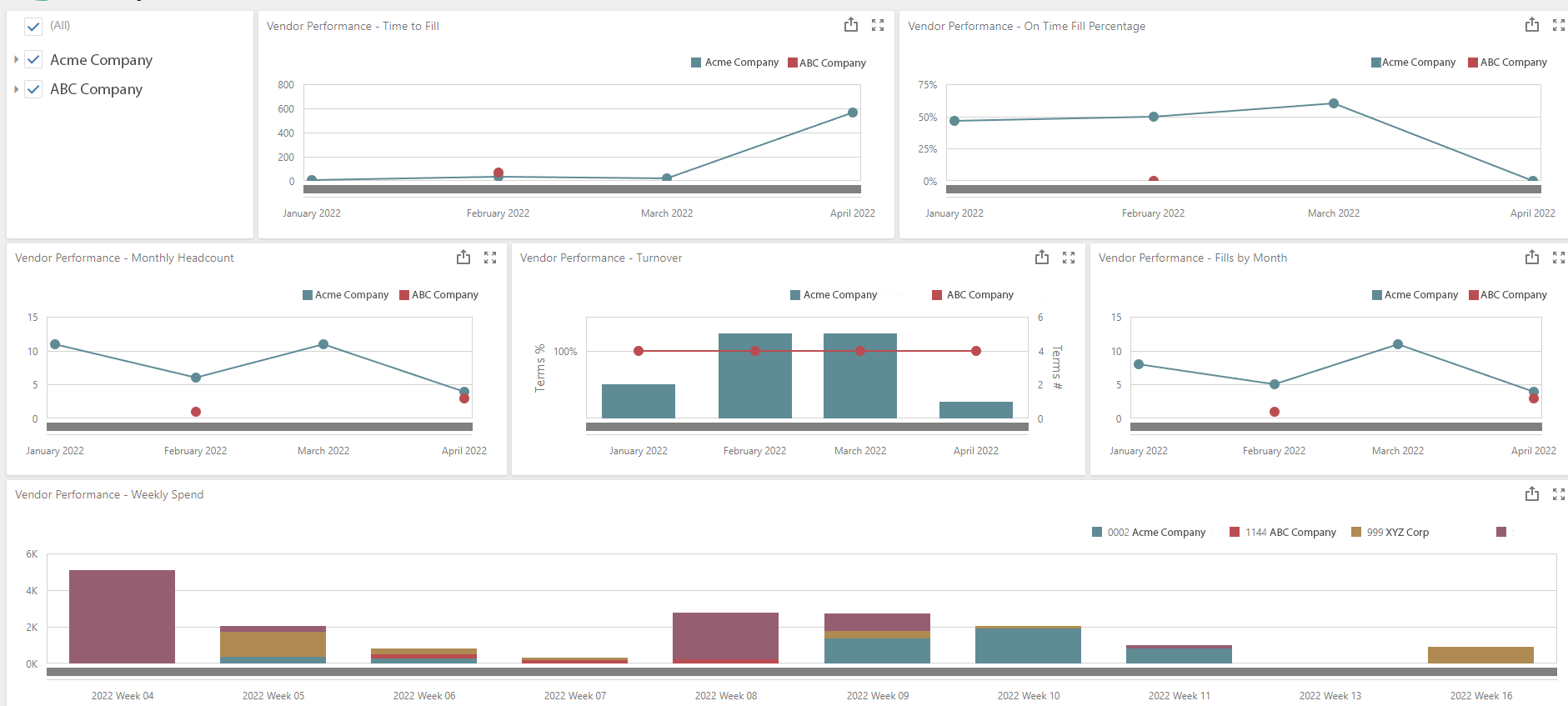This screenshot has width=1568, height=706.
Task: Uncheck the (All) vendor filter checkbox
Action: point(33,27)
